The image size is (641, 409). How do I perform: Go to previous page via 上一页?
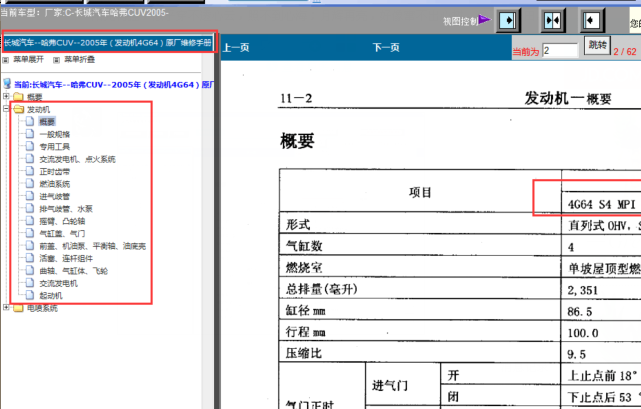[236, 47]
